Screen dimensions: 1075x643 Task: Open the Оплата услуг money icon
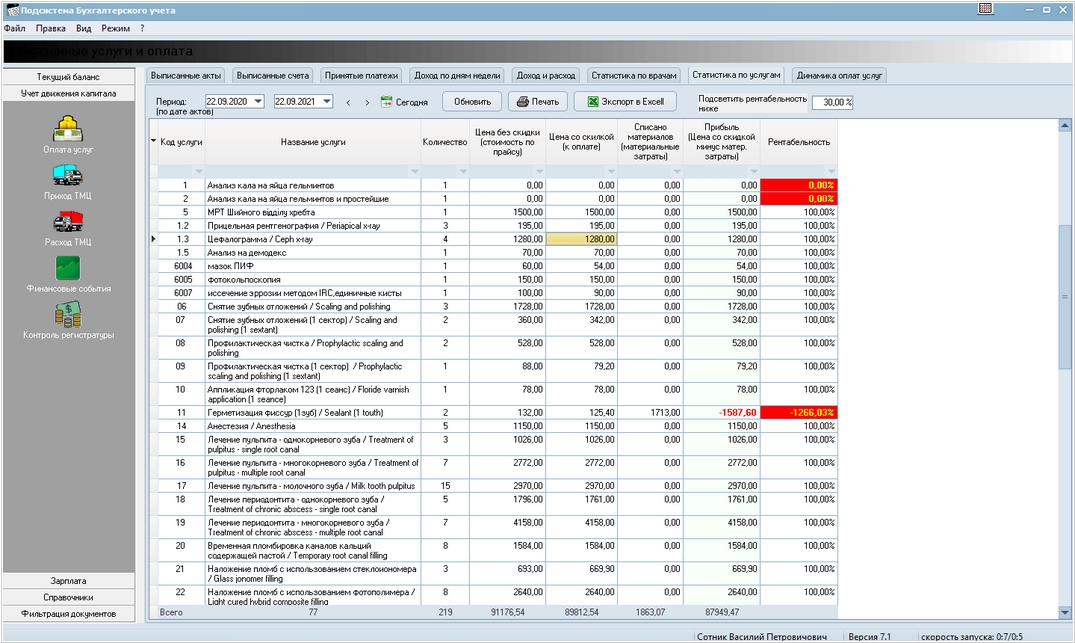coord(68,129)
